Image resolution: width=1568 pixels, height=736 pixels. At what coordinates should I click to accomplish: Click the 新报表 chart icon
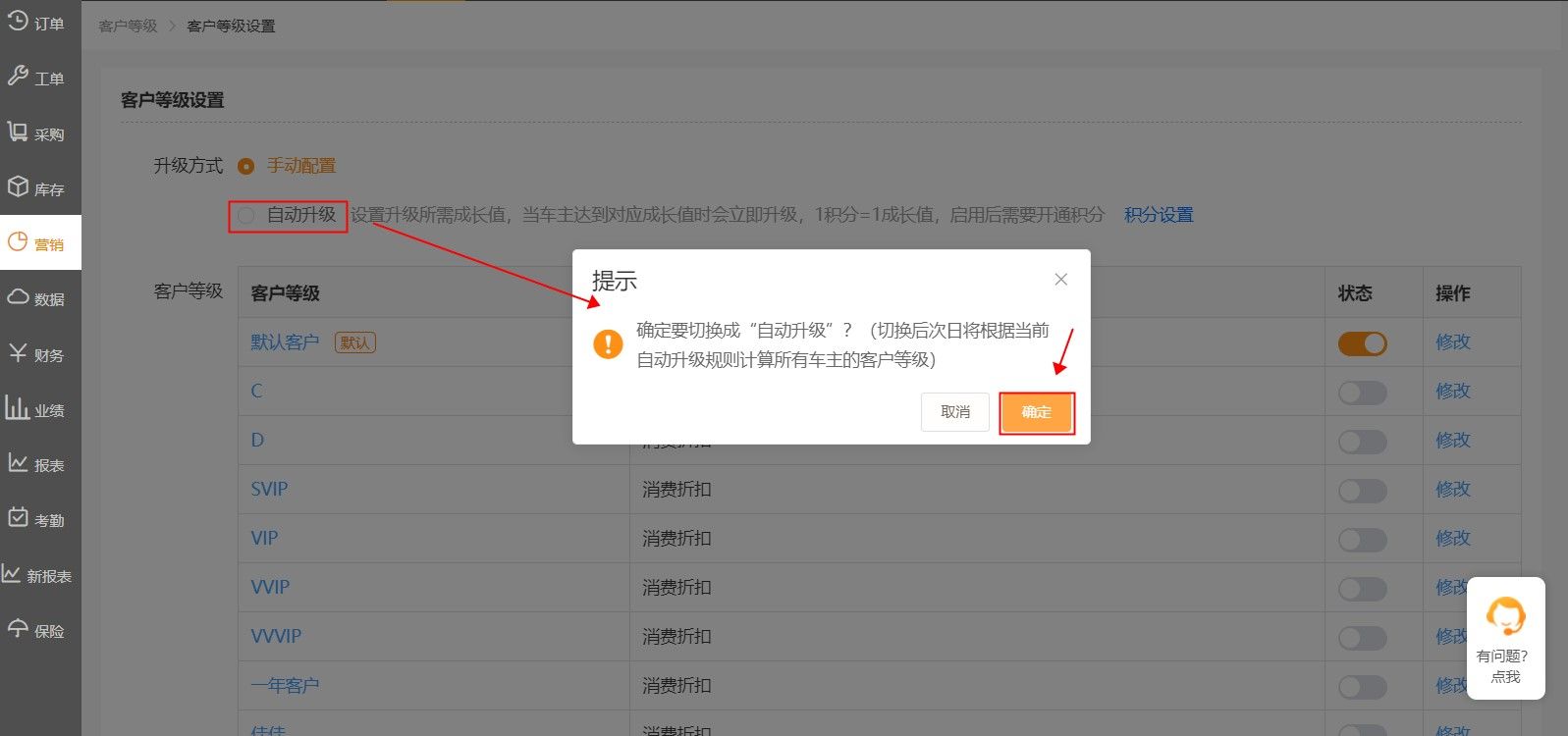[x=12, y=573]
